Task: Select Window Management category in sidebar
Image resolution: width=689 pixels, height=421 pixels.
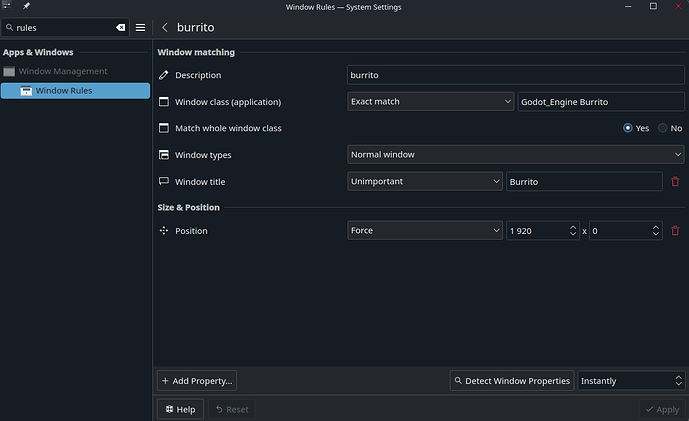Action: tap(62, 71)
